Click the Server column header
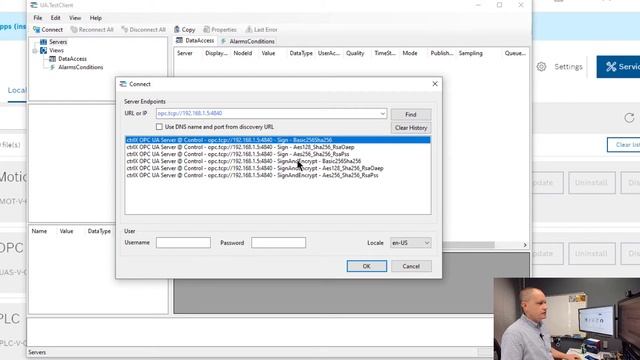The image size is (640, 360). point(185,53)
